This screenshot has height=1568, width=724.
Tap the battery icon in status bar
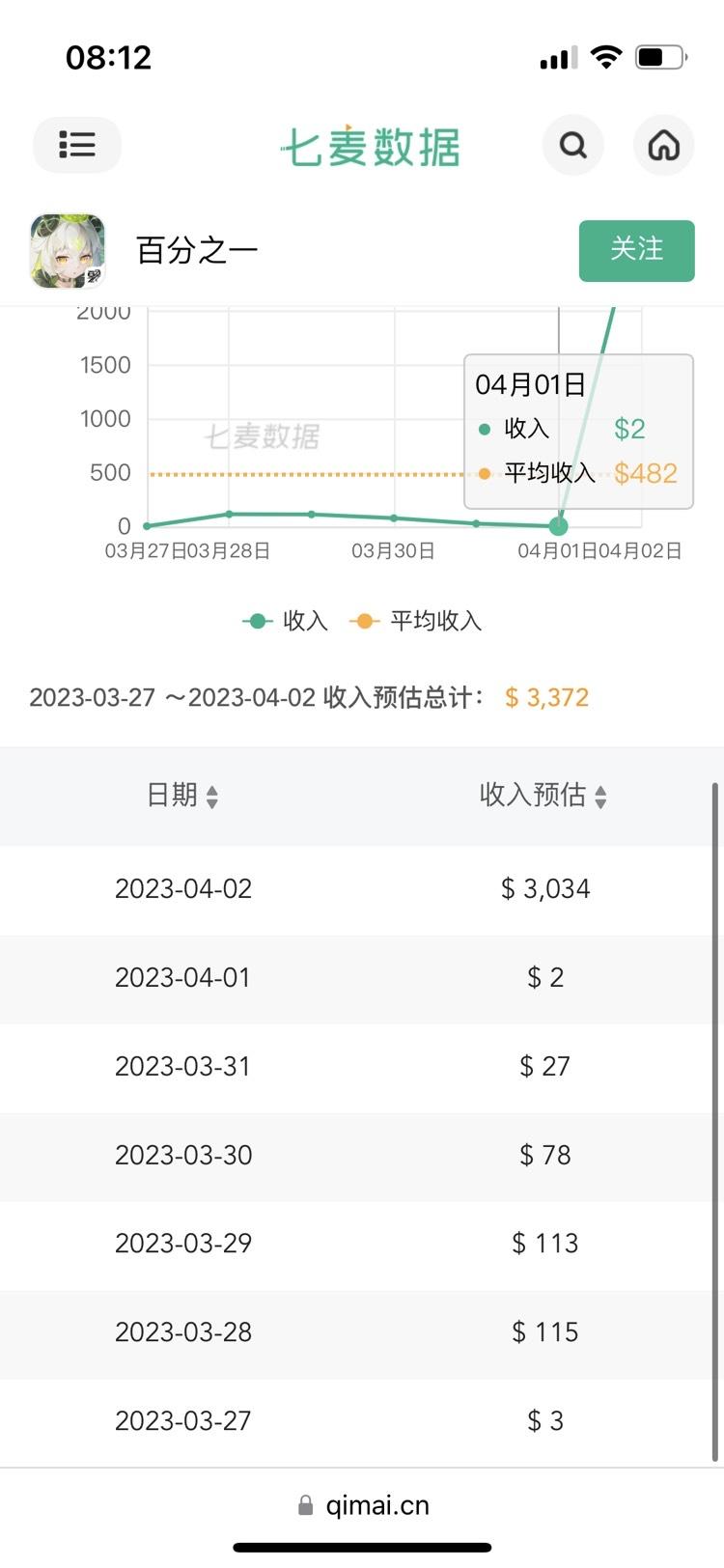pyautogui.click(x=660, y=58)
